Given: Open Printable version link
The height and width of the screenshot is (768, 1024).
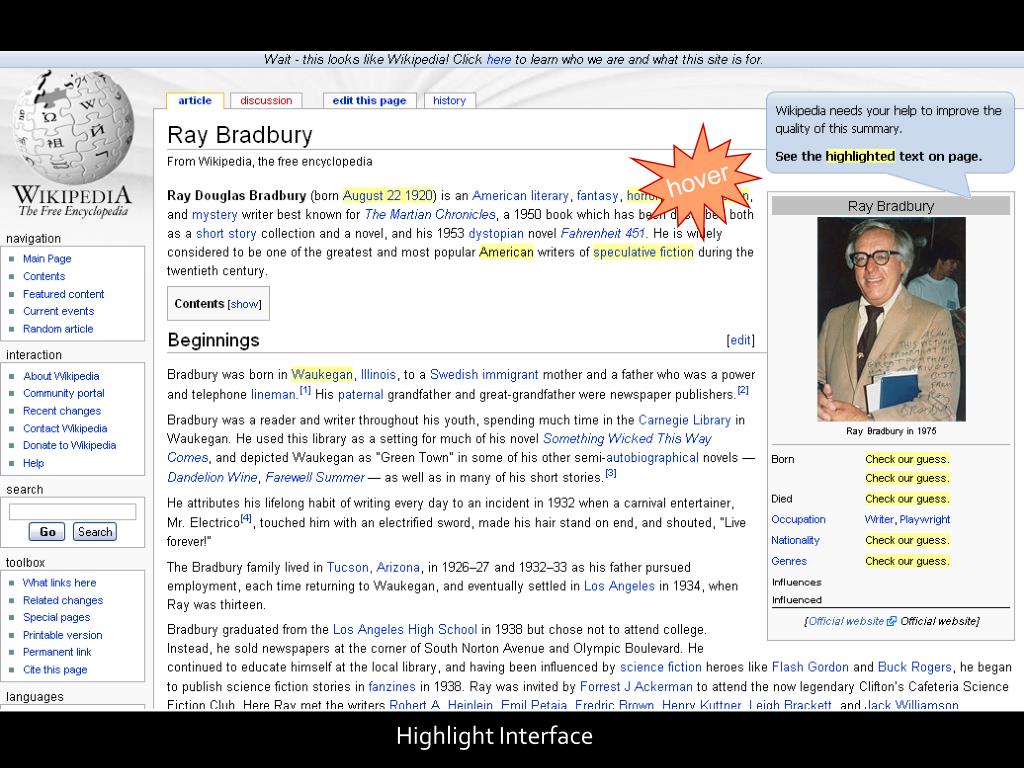Looking at the screenshot, I should pyautogui.click(x=63, y=635).
